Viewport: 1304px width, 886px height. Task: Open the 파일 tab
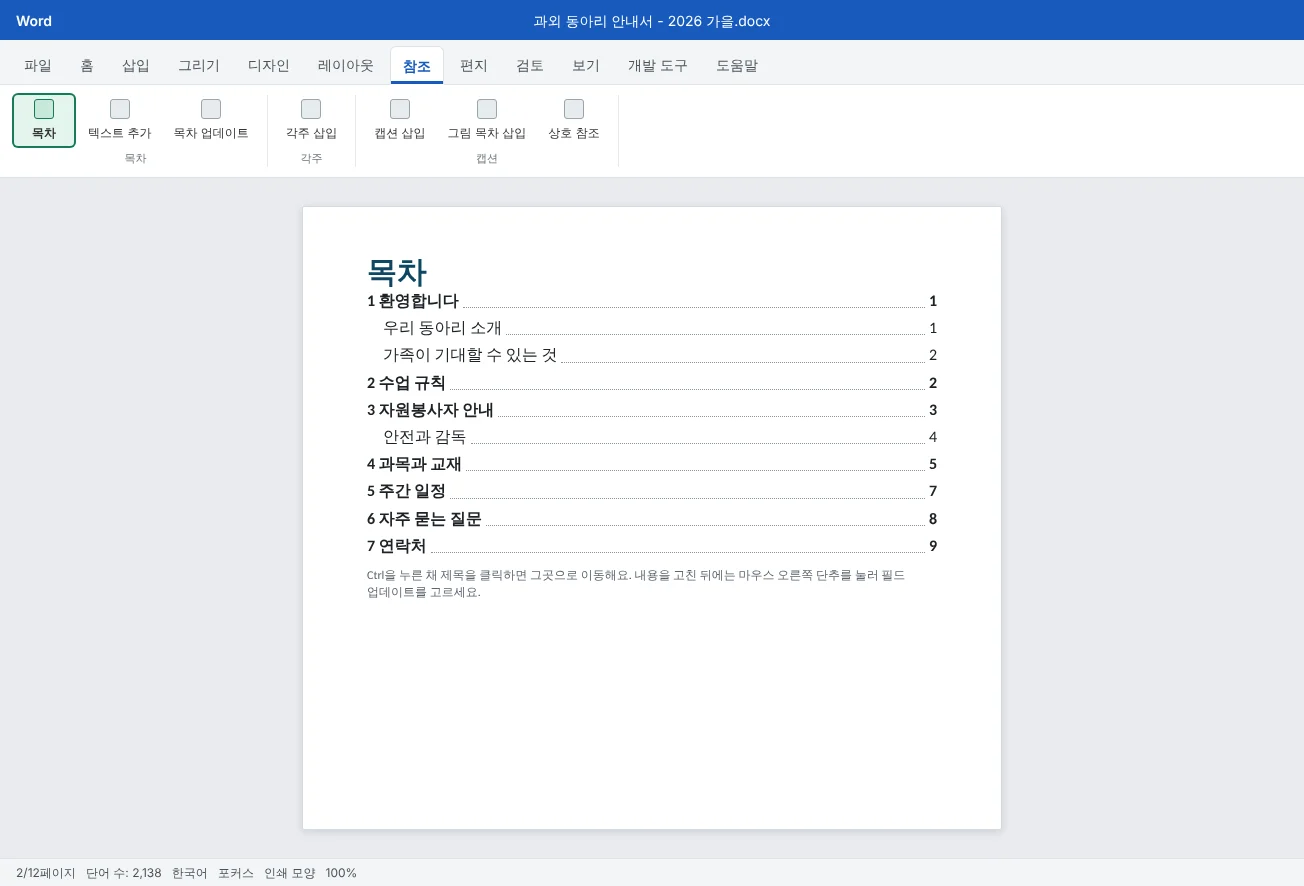(x=38, y=66)
